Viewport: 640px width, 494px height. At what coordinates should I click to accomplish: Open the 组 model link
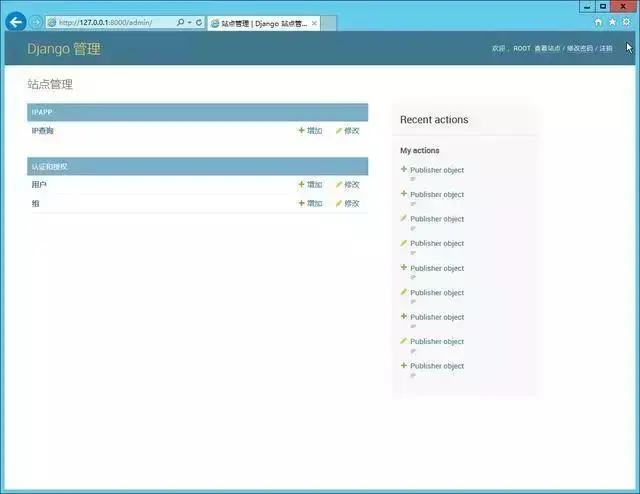point(36,203)
